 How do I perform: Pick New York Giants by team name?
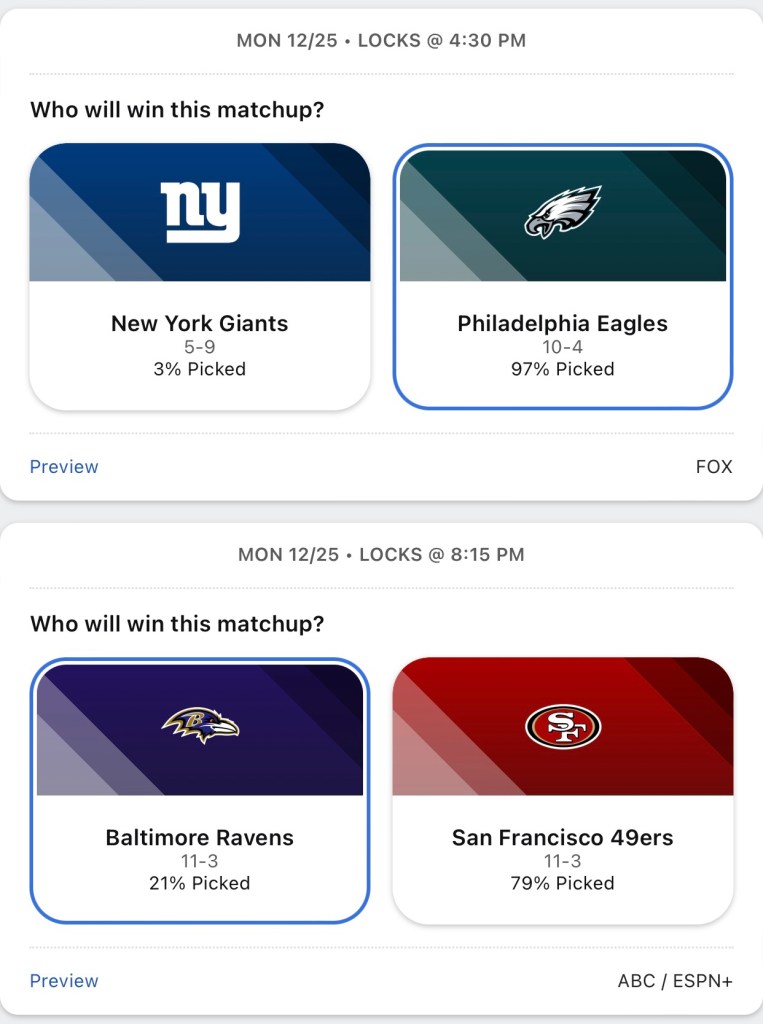click(x=200, y=324)
